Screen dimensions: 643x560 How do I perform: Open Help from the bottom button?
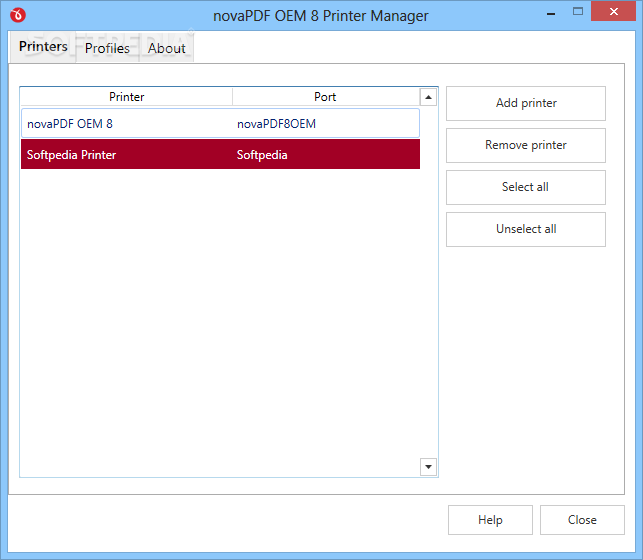click(490, 520)
